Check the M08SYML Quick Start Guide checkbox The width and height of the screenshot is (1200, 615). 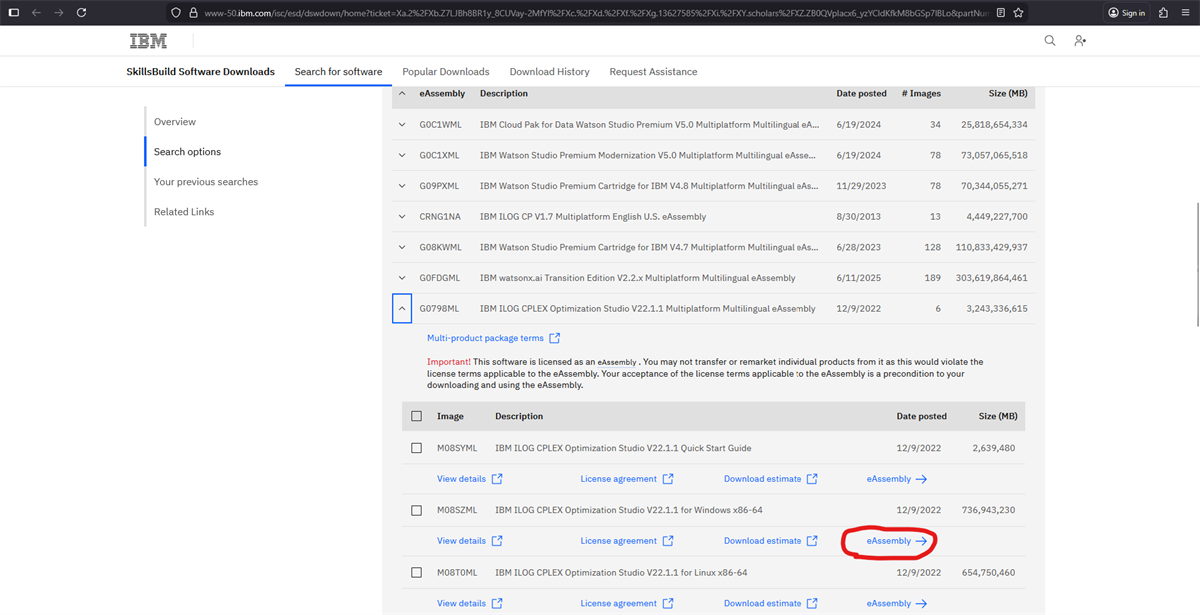click(417, 448)
